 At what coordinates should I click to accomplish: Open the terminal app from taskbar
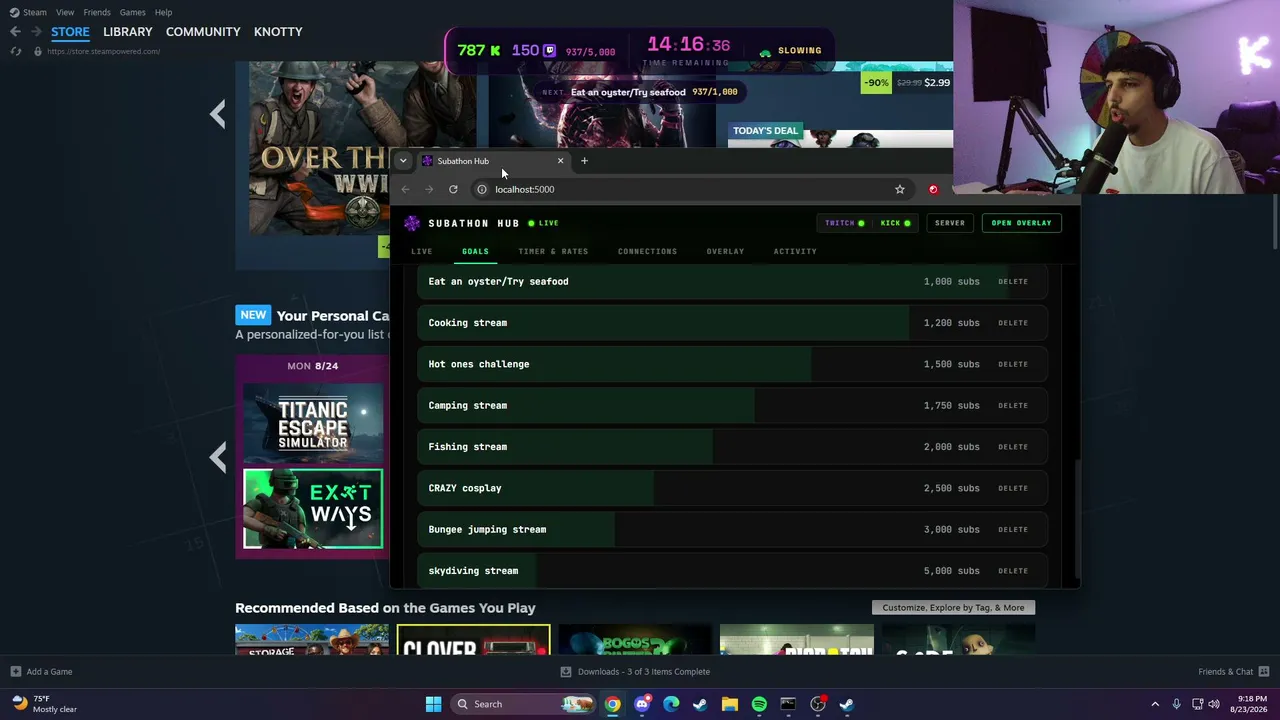(x=788, y=704)
